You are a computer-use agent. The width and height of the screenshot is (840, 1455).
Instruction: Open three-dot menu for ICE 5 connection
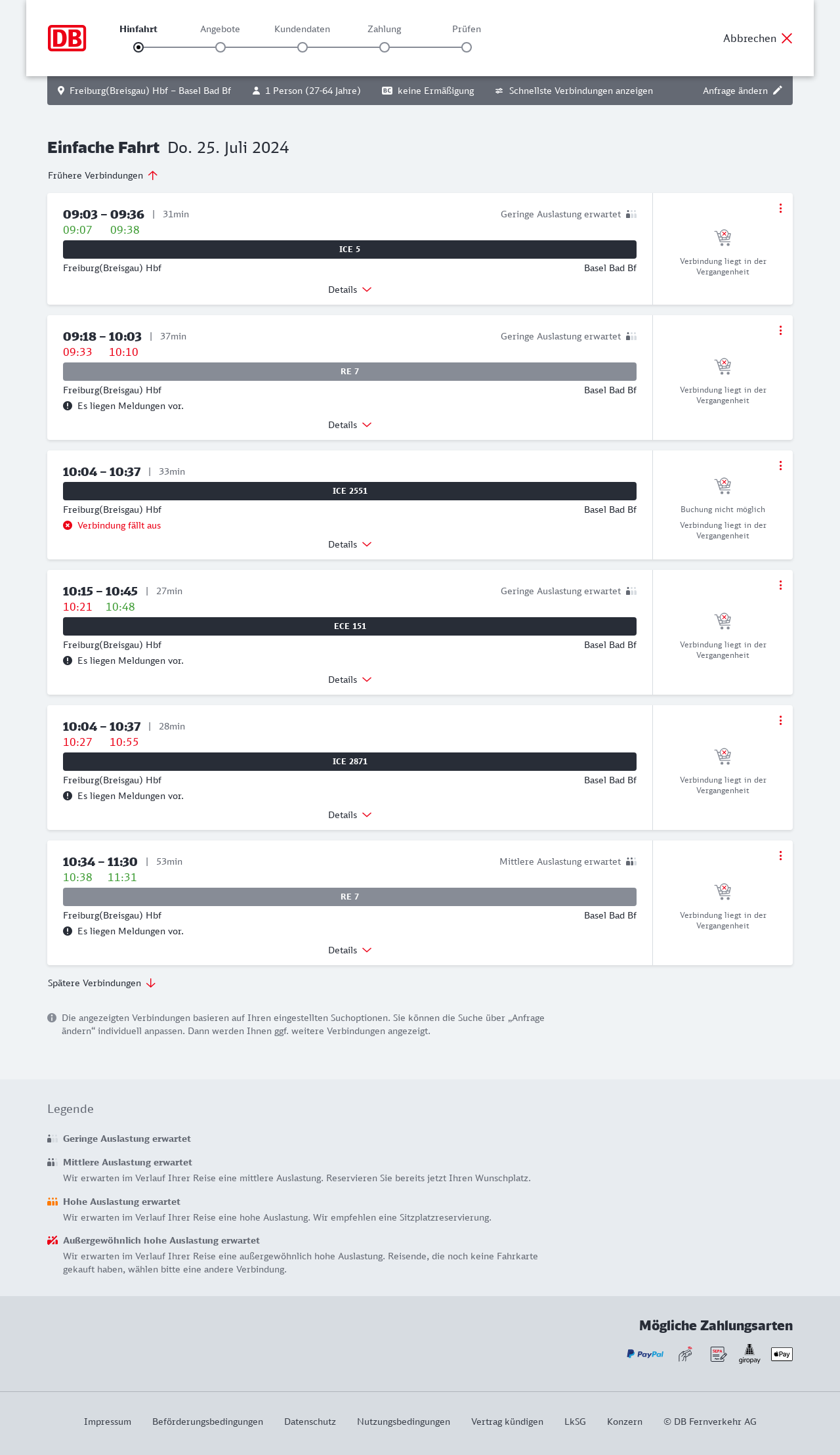point(780,208)
